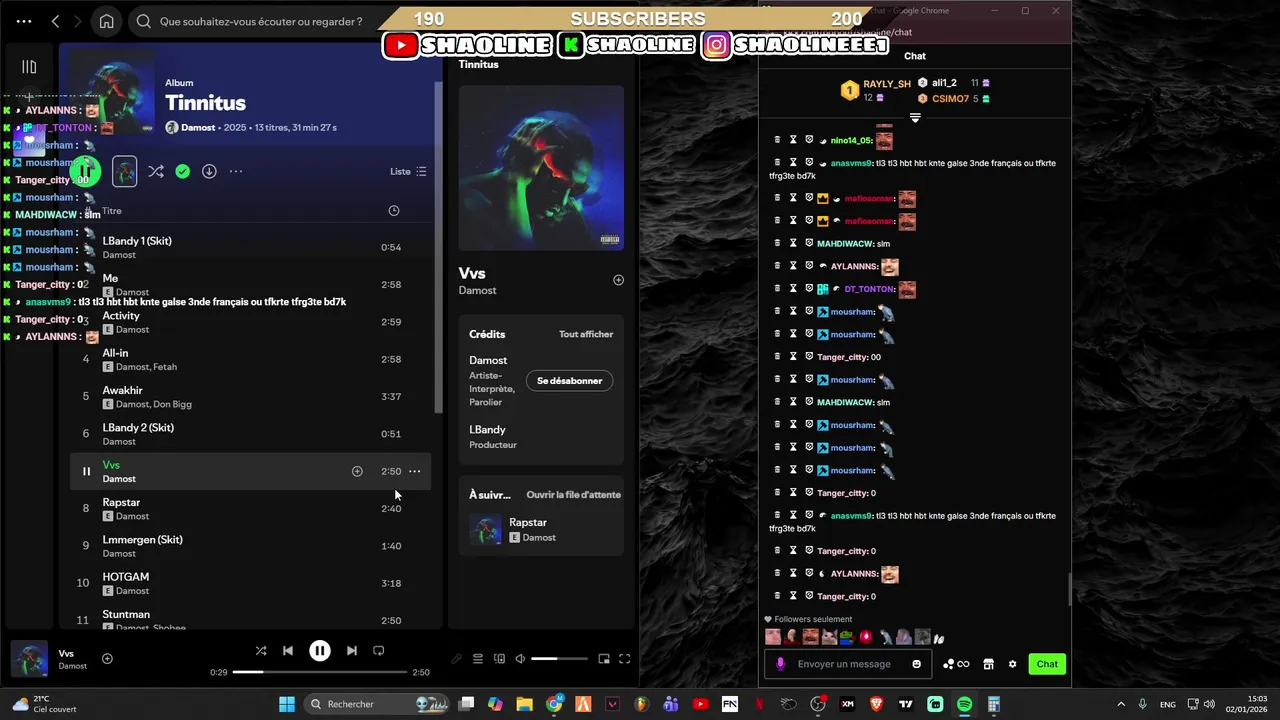
Task: Open more options for Vvs row
Action: [x=414, y=471]
